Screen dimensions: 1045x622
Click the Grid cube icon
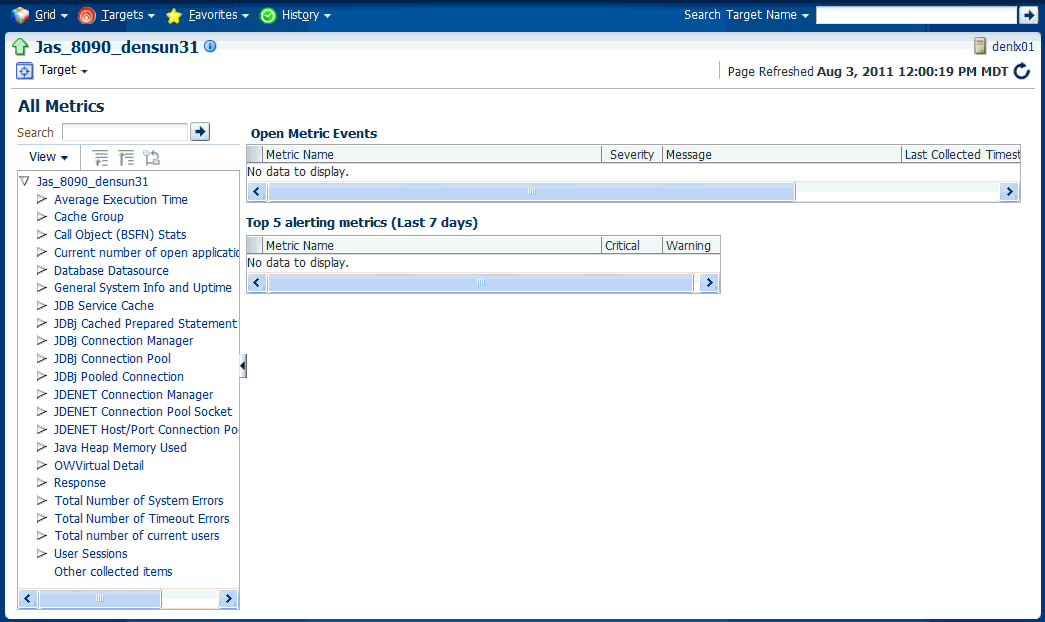(x=21, y=15)
